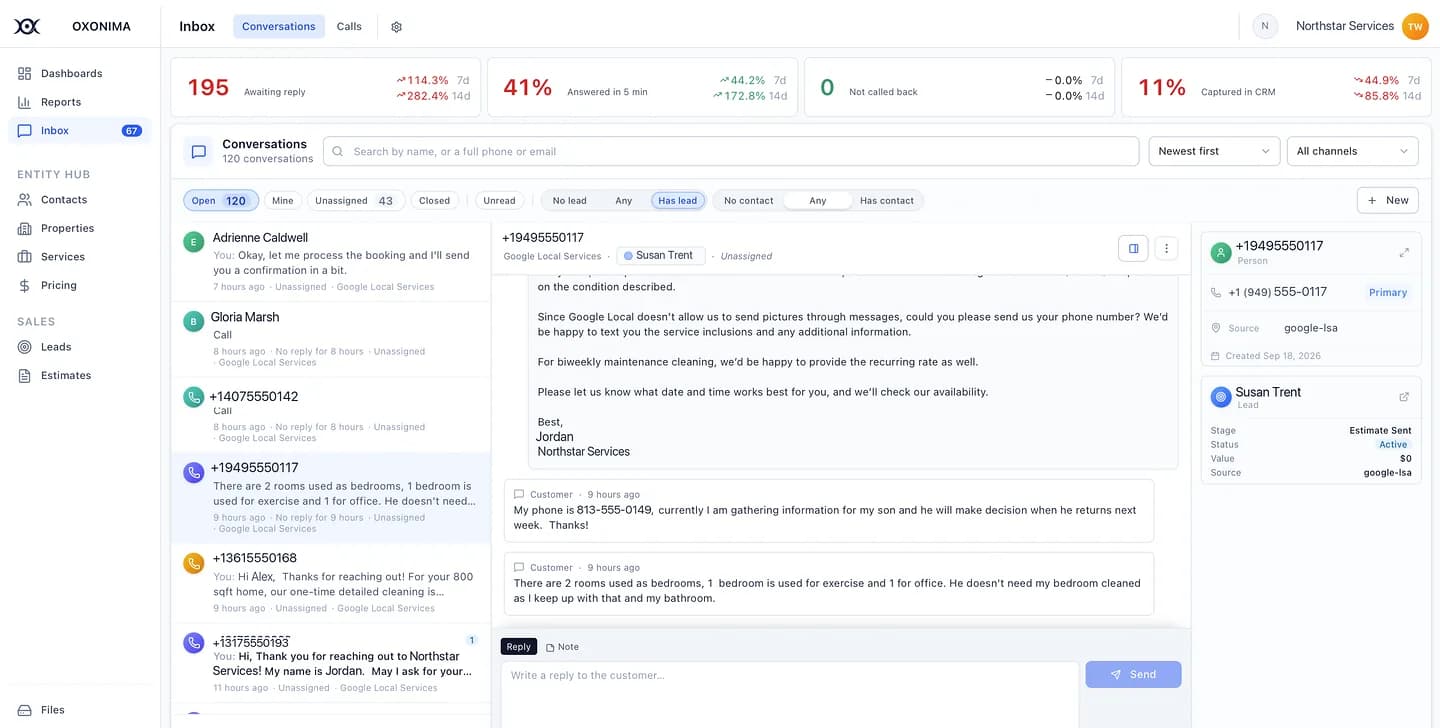Click the Primary phone badge
The height and width of the screenshot is (728, 1440).
point(1388,293)
